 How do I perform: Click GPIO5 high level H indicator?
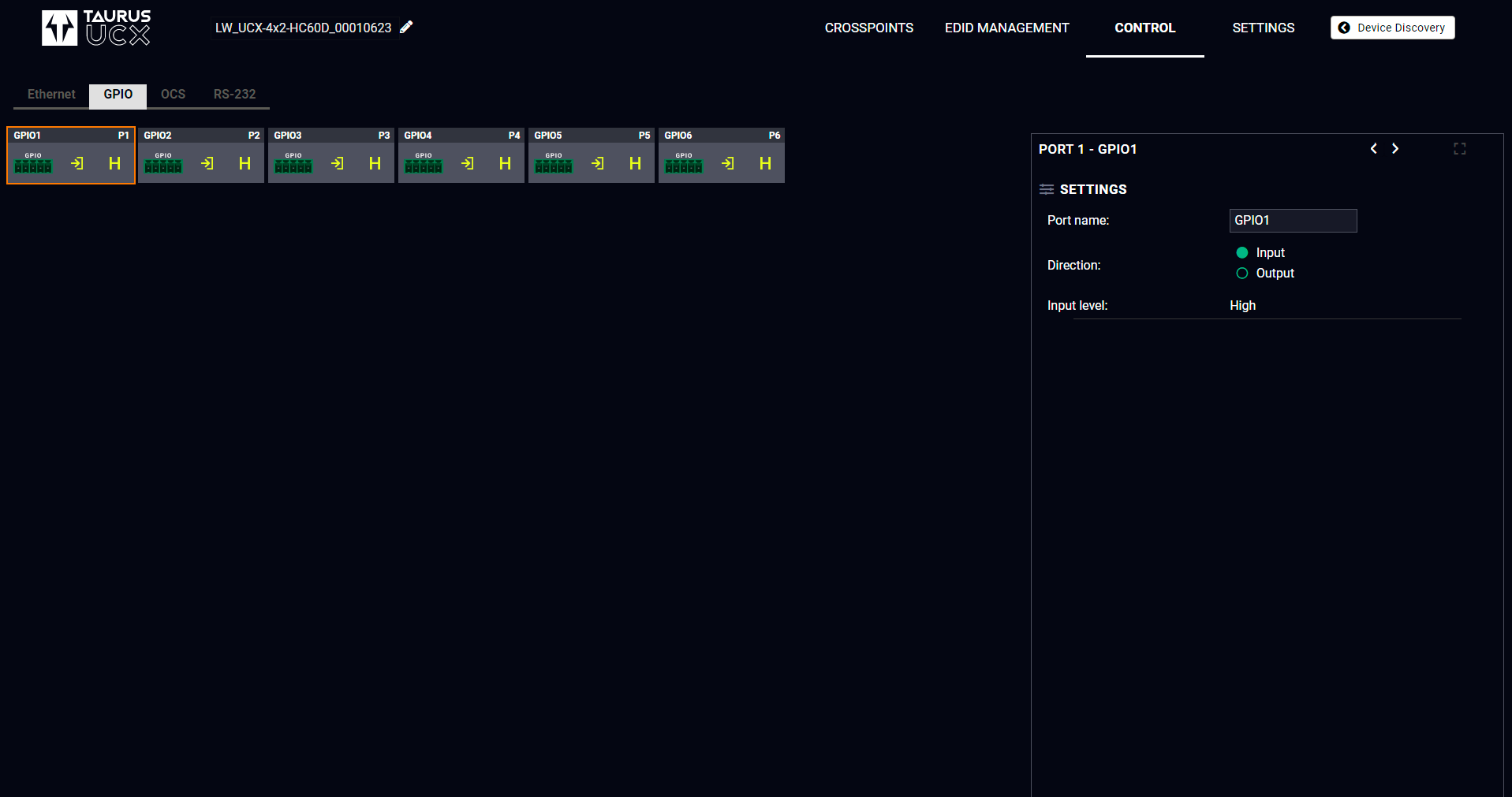click(635, 163)
